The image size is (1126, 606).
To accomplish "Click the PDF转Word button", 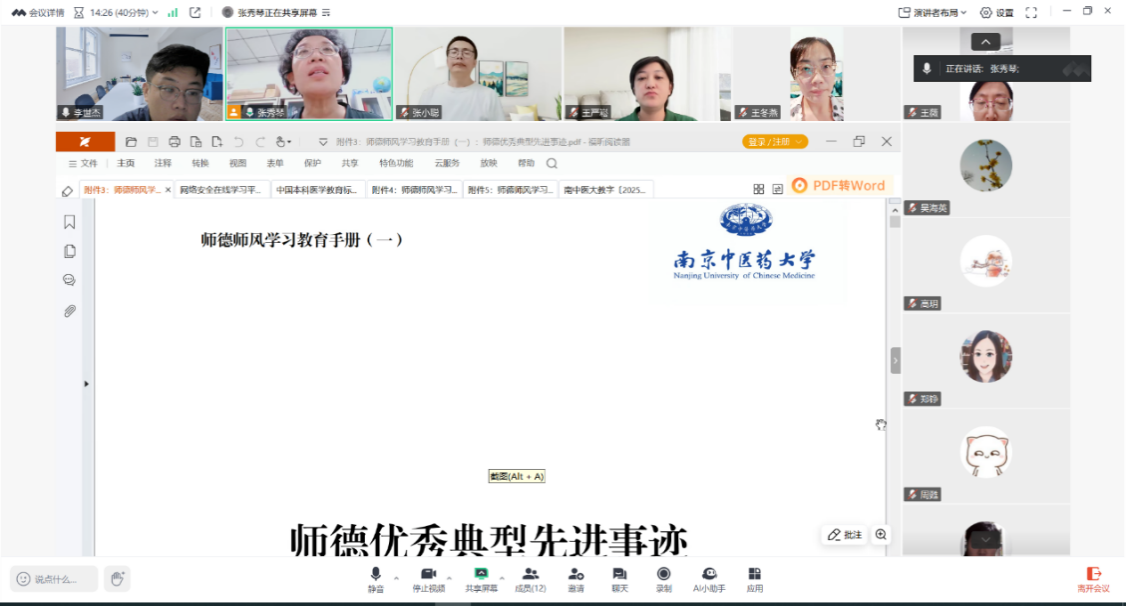I will (x=839, y=185).
